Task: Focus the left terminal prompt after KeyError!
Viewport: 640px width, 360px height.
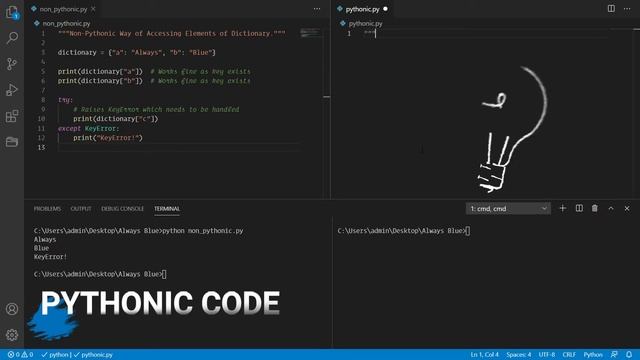Action: [x=100, y=274]
